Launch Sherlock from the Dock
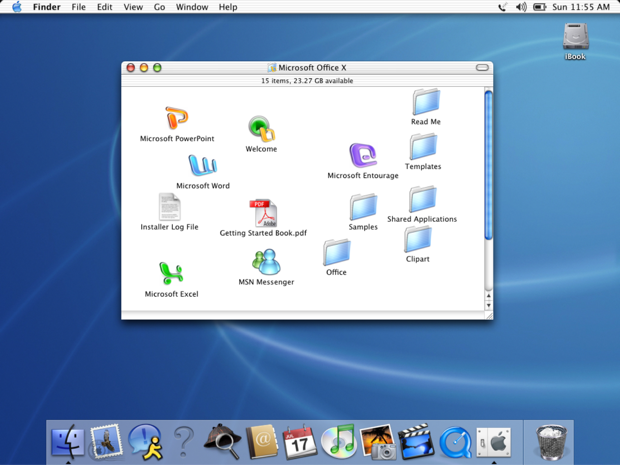This screenshot has width=620, height=465. (x=223, y=442)
